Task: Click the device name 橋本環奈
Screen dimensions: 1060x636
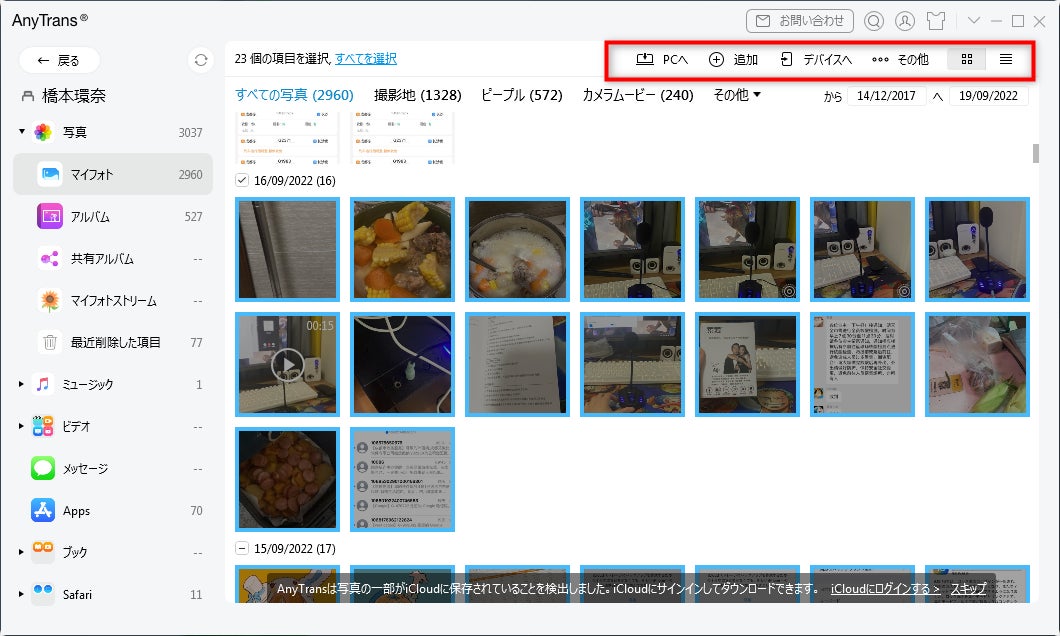Action: [74, 96]
